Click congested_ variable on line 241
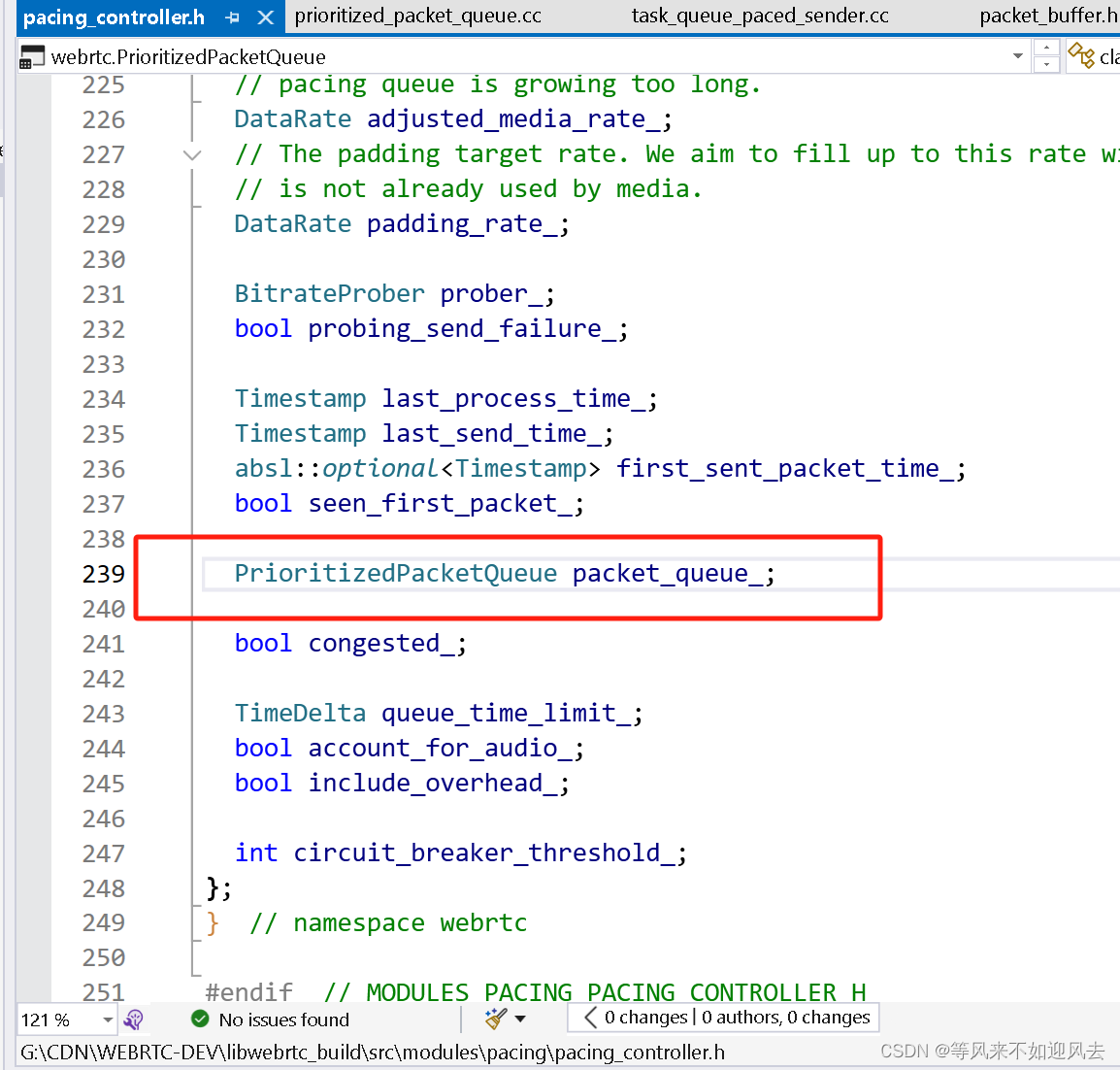Viewport: 1120px width, 1070px height. pyautogui.click(x=381, y=644)
